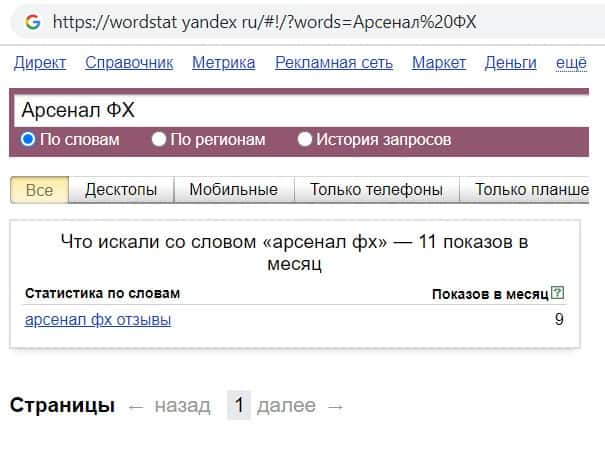Expand the ещё services menu
The image size is (605, 449).
click(x=571, y=62)
